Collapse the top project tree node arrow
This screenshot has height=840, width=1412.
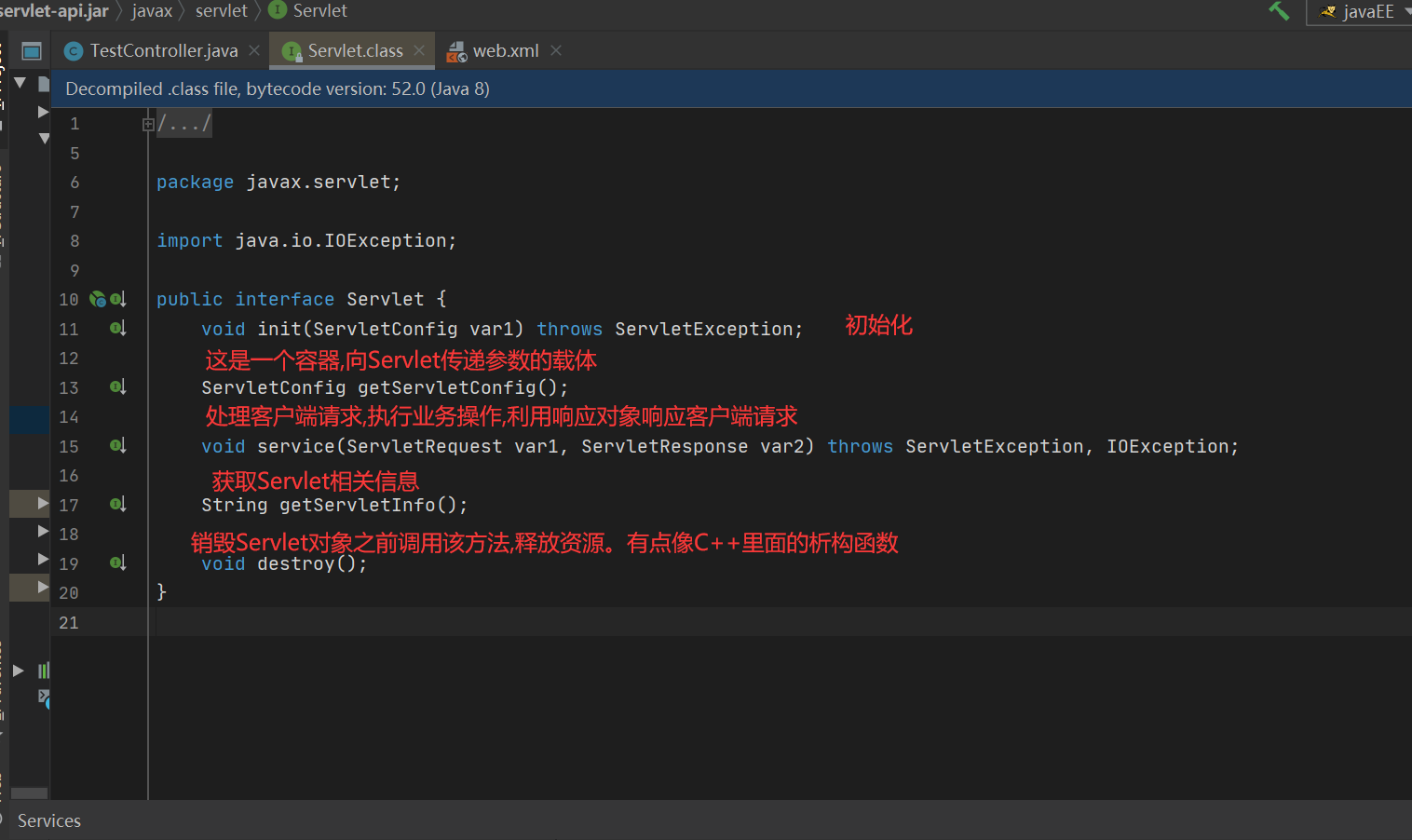point(20,83)
